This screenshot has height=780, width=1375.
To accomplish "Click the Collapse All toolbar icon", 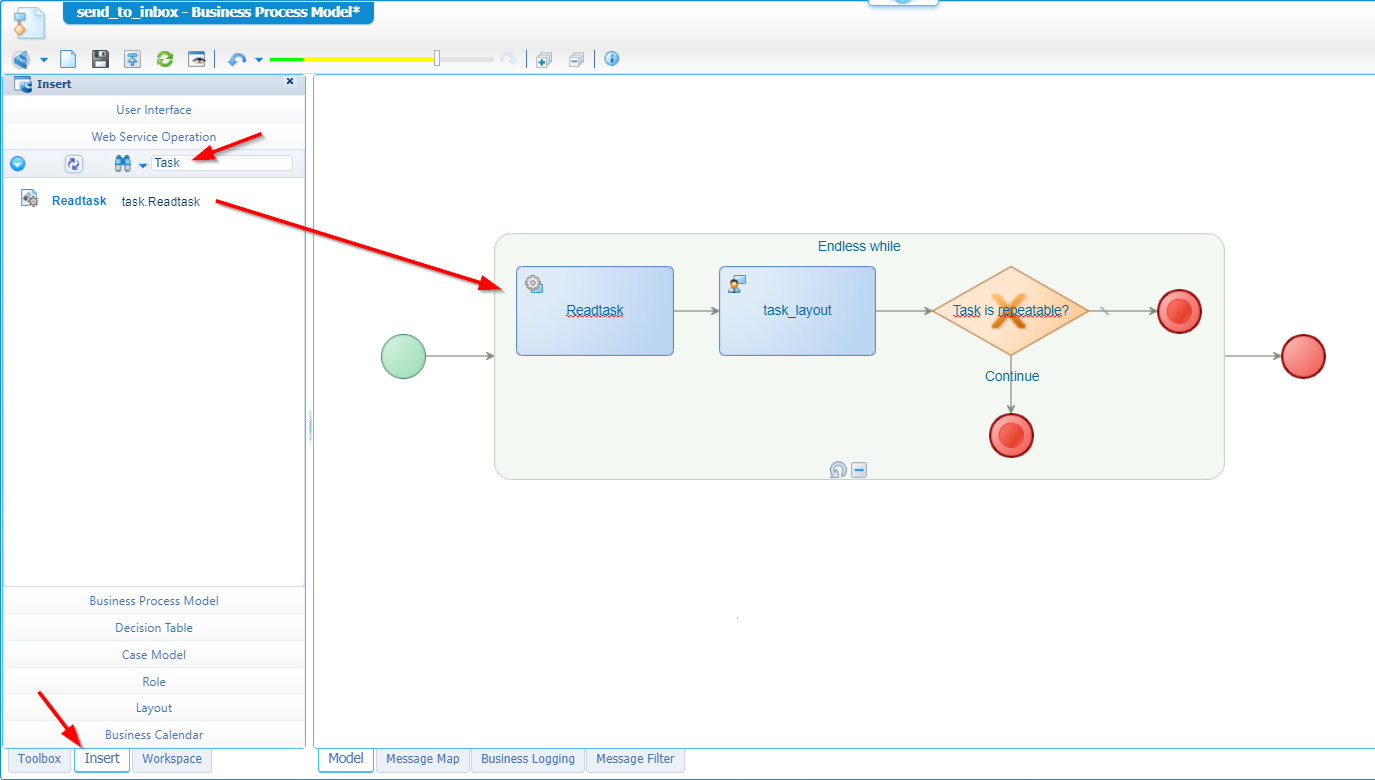I will coord(576,59).
